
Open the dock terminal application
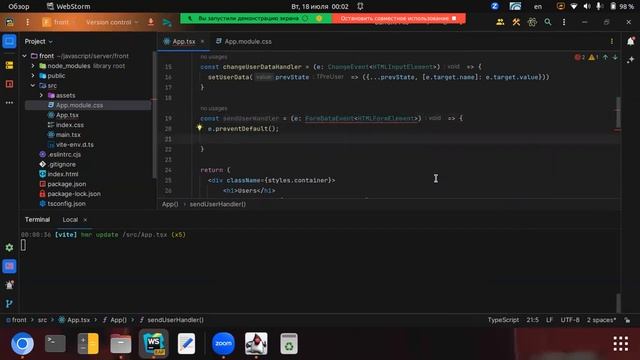[55, 344]
